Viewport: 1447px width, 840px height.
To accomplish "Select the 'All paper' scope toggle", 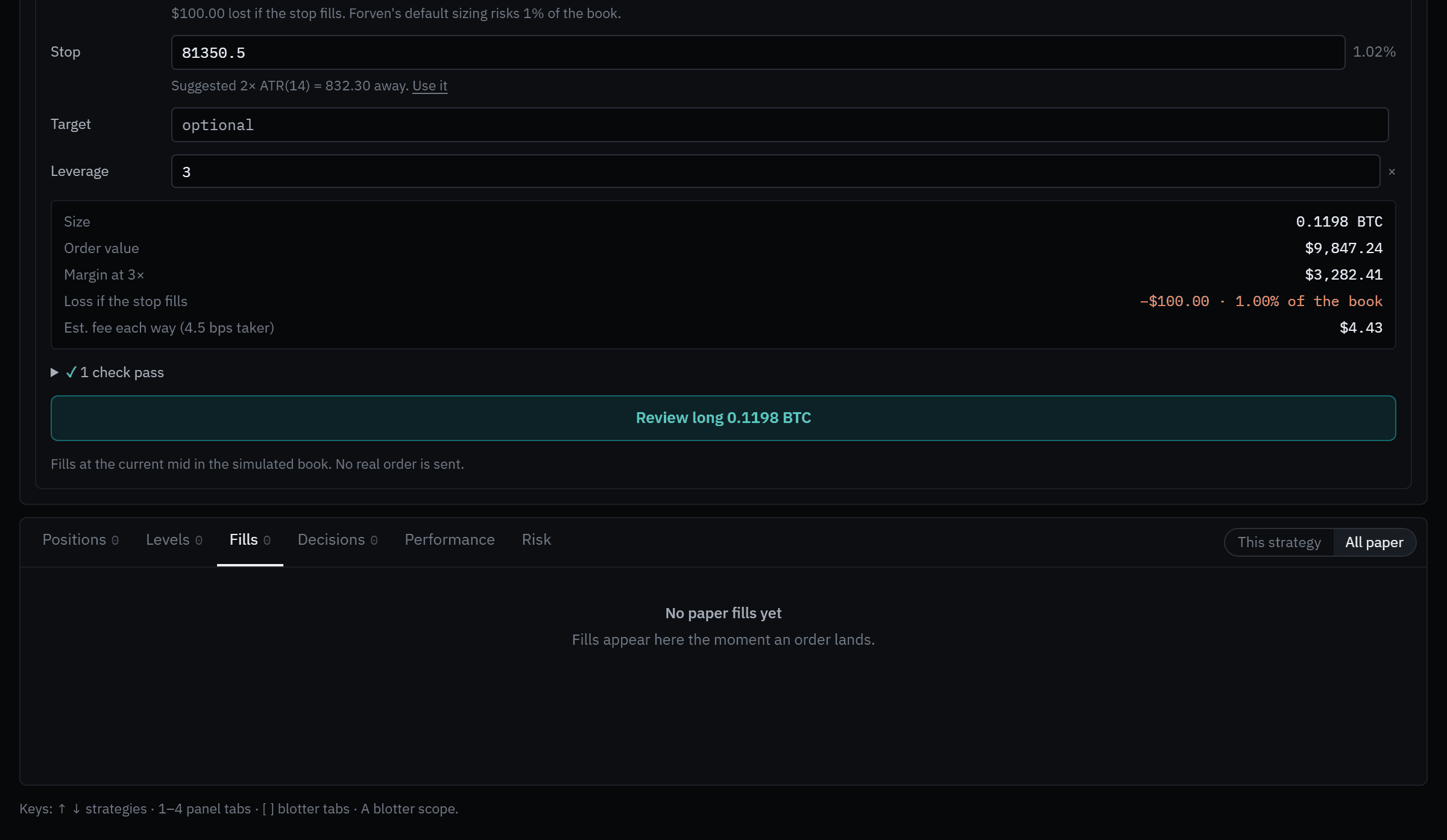I will (1374, 542).
